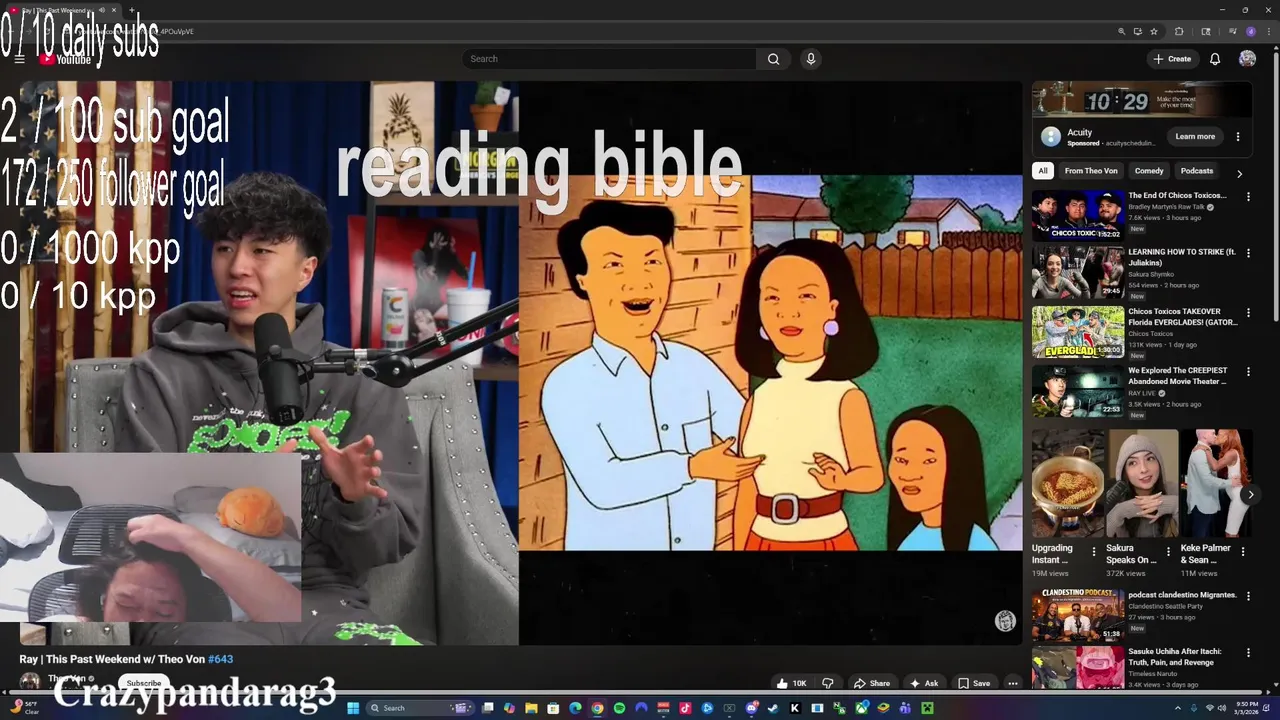Open options for the Acuity ad
This screenshot has width=1280, height=720.
pos(1238,136)
